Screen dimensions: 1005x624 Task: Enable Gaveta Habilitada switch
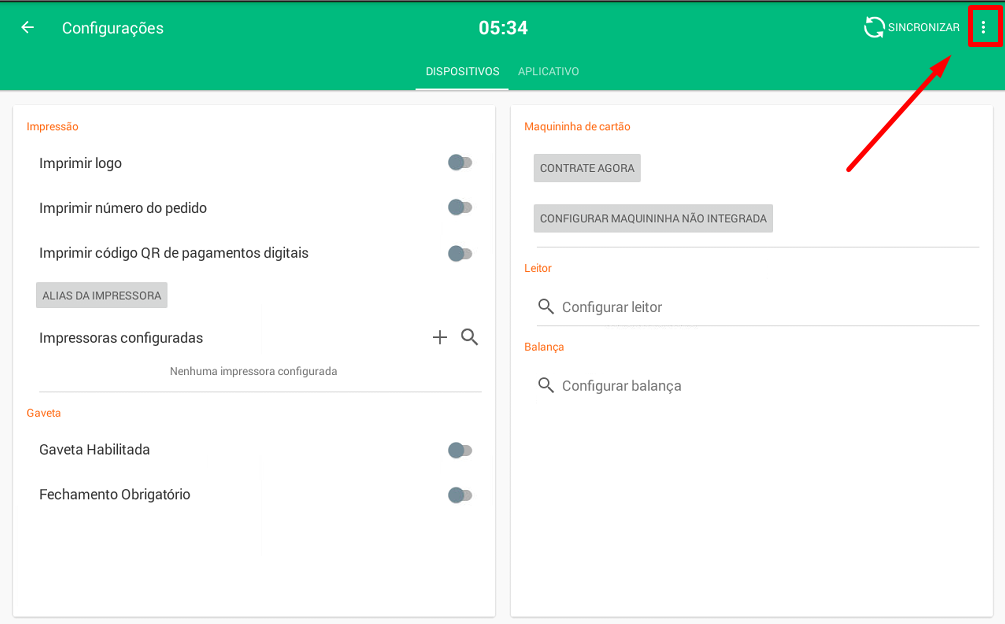point(460,450)
